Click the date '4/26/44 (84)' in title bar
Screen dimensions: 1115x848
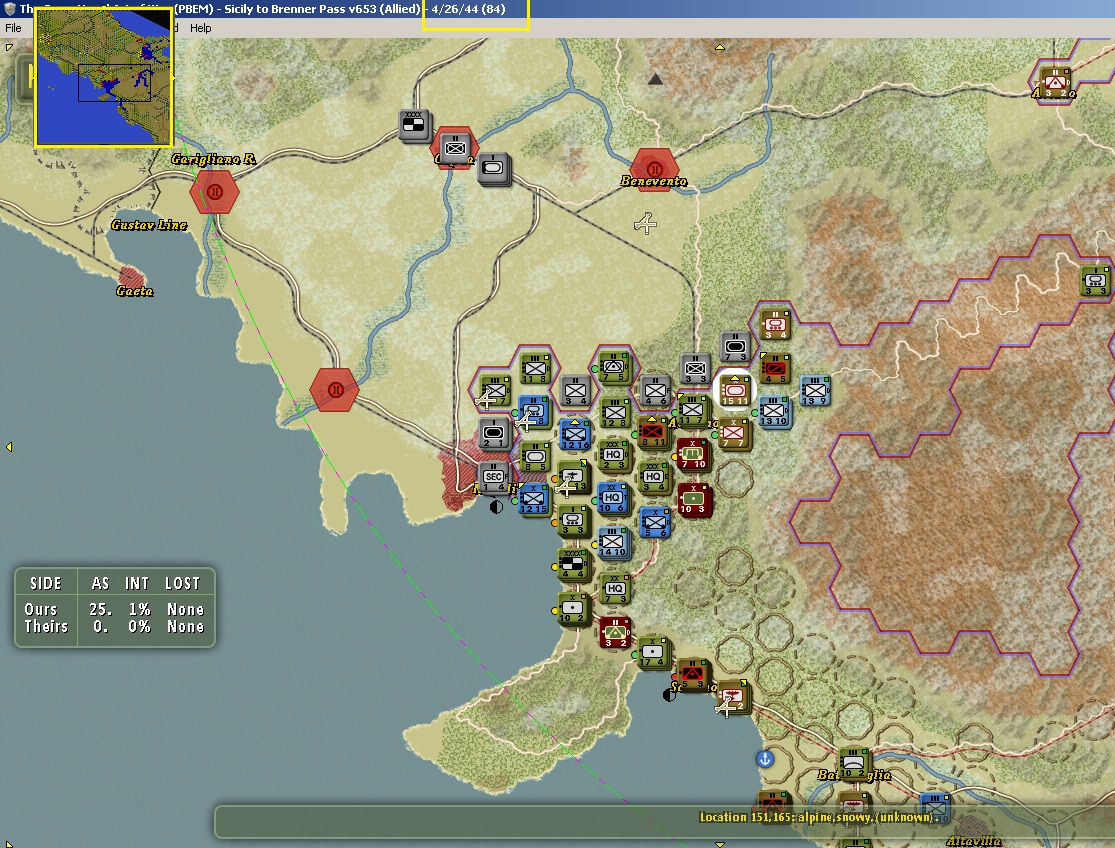point(468,9)
